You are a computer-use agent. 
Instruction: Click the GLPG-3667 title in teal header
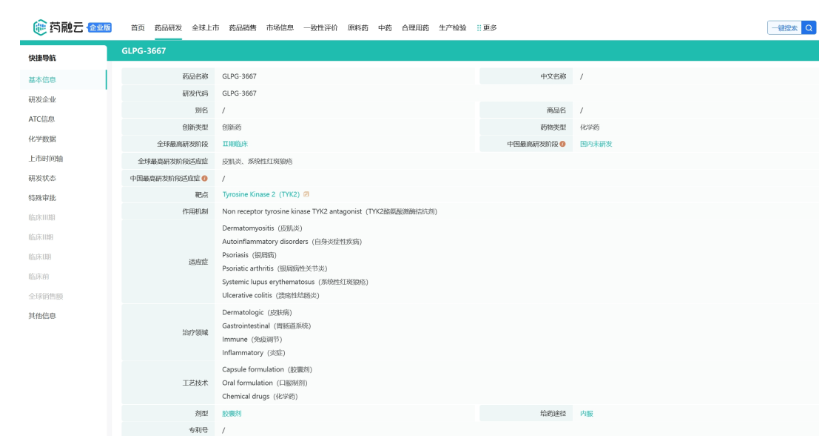coord(144,51)
